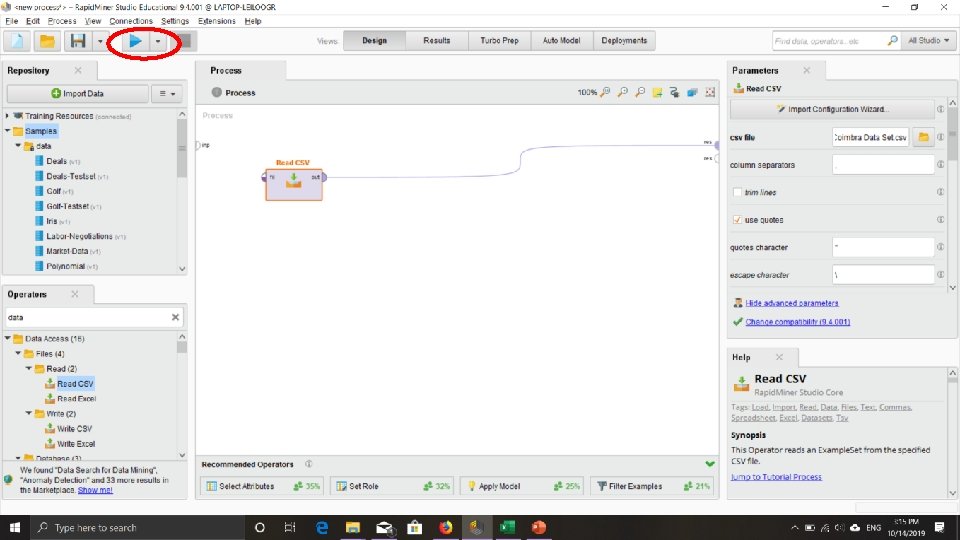Viewport: 960px width, 540px height.
Task: Expand the Training Resources tree node
Action: [x=7, y=116]
